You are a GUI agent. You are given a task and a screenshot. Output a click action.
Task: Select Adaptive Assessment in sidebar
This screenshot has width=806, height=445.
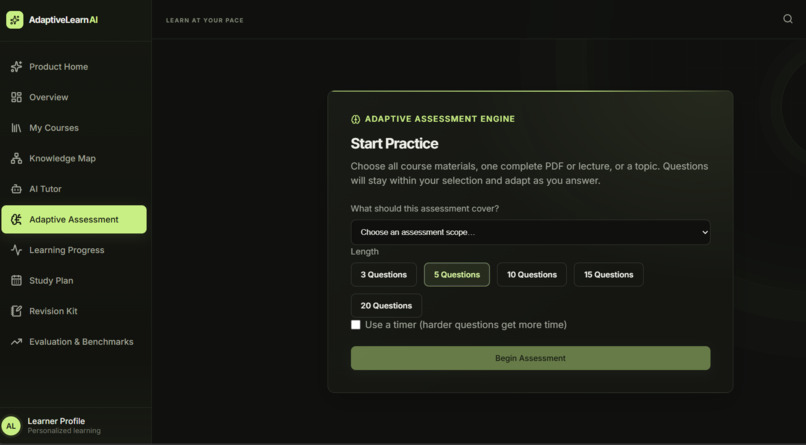pyautogui.click(x=74, y=219)
